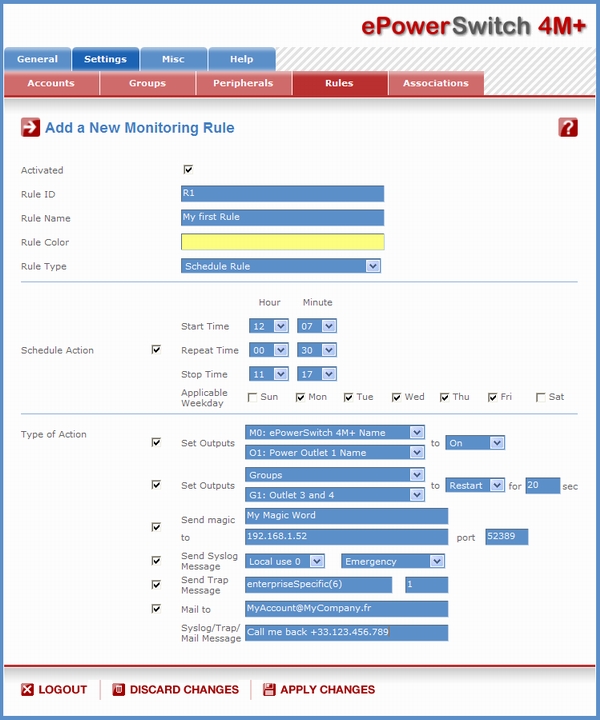Open the Rules sub-tab
The image size is (600, 720).
(339, 83)
